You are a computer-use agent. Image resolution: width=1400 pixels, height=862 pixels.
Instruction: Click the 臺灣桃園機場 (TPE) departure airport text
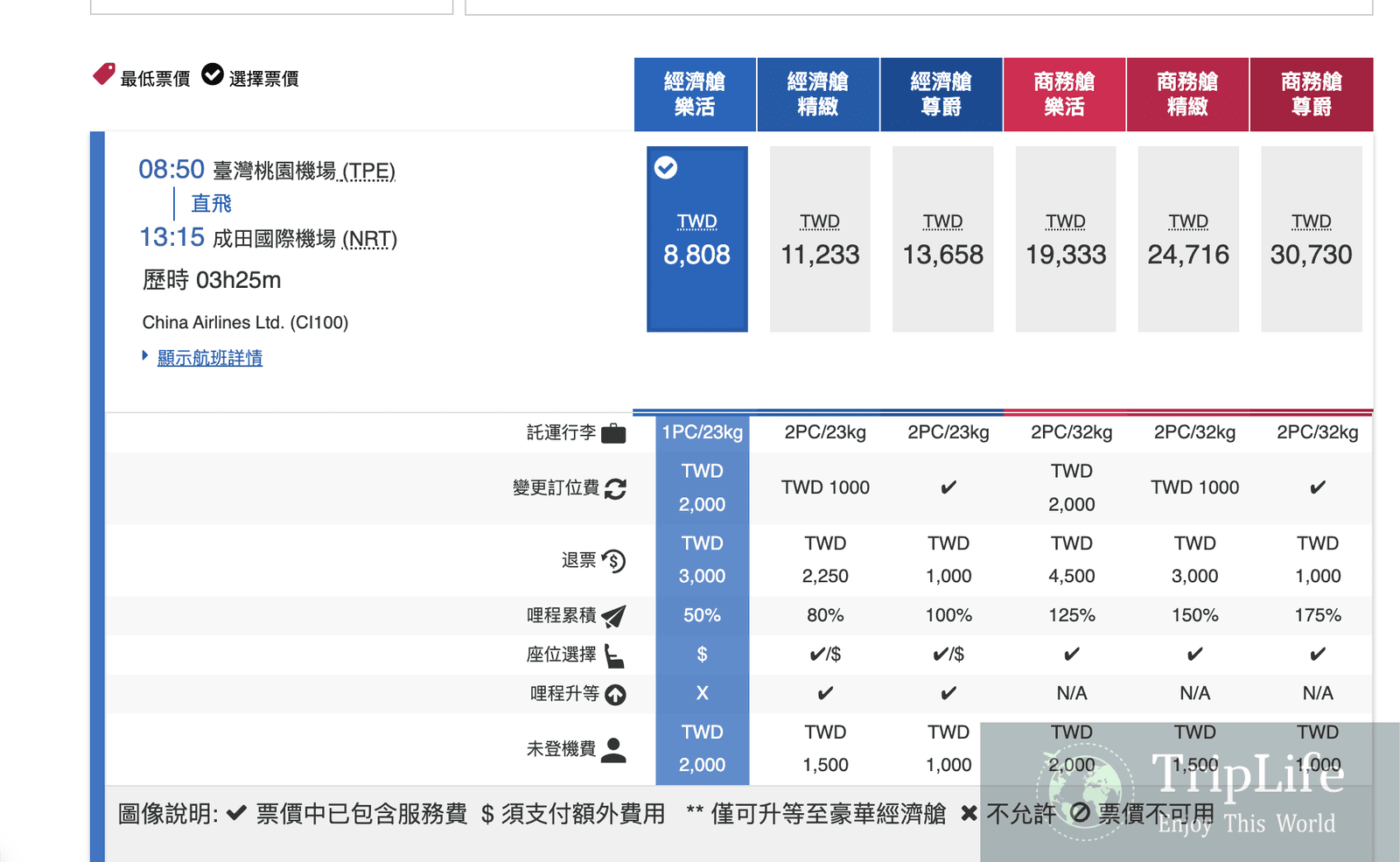[304, 171]
